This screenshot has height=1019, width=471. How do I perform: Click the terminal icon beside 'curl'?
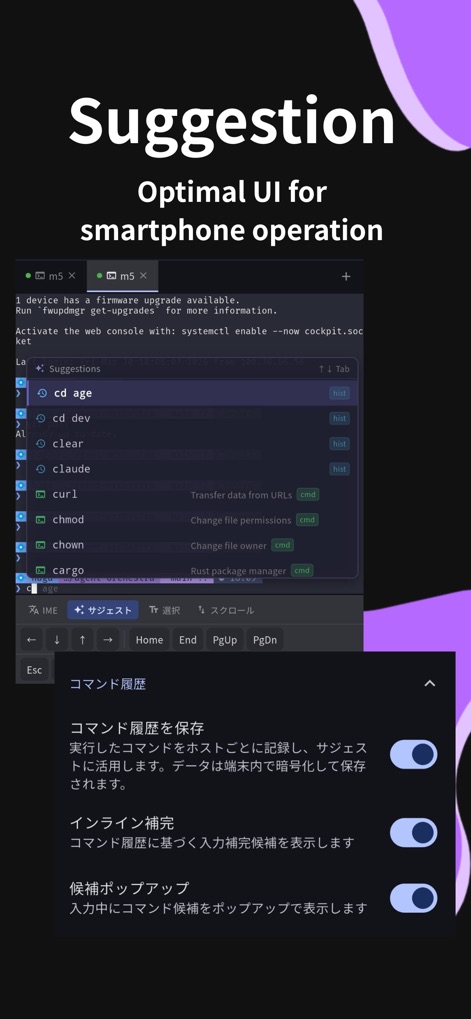pyautogui.click(x=40, y=495)
